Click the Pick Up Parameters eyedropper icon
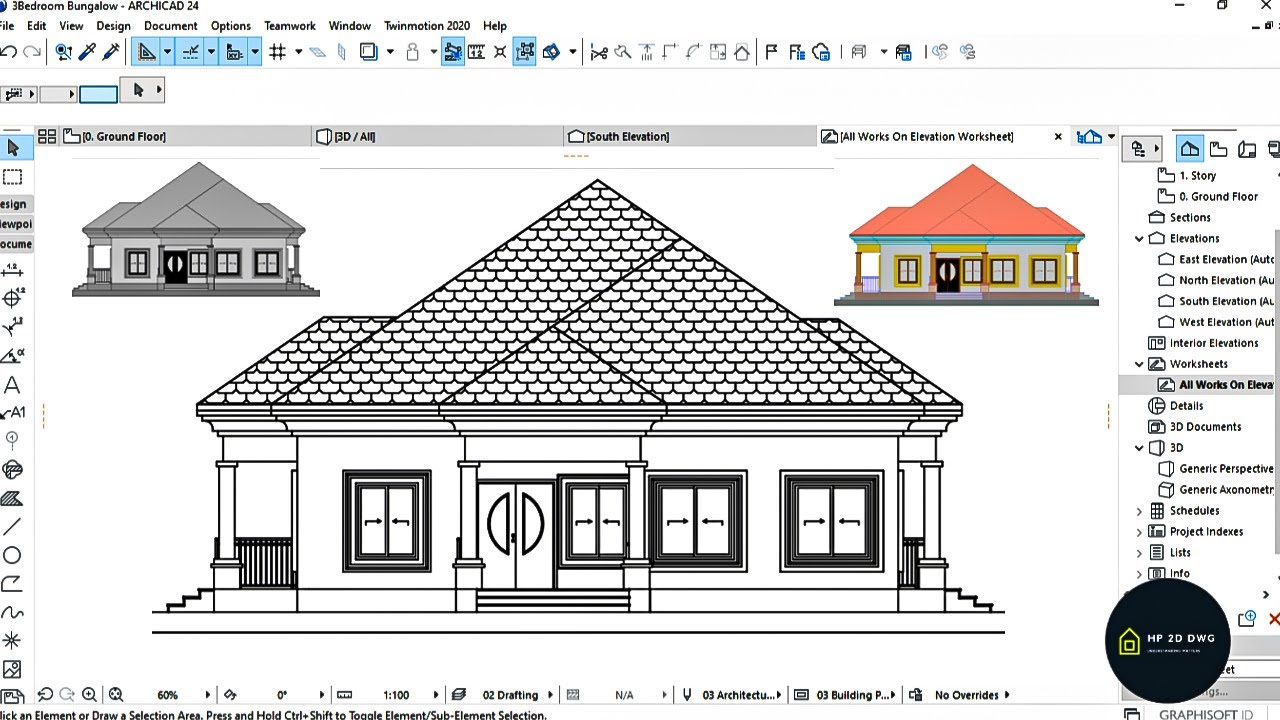Screen dimensions: 1280x720 coord(87,52)
